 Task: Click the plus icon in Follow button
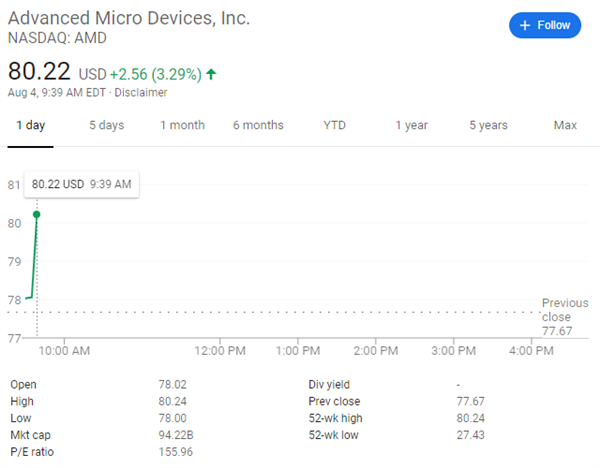525,25
